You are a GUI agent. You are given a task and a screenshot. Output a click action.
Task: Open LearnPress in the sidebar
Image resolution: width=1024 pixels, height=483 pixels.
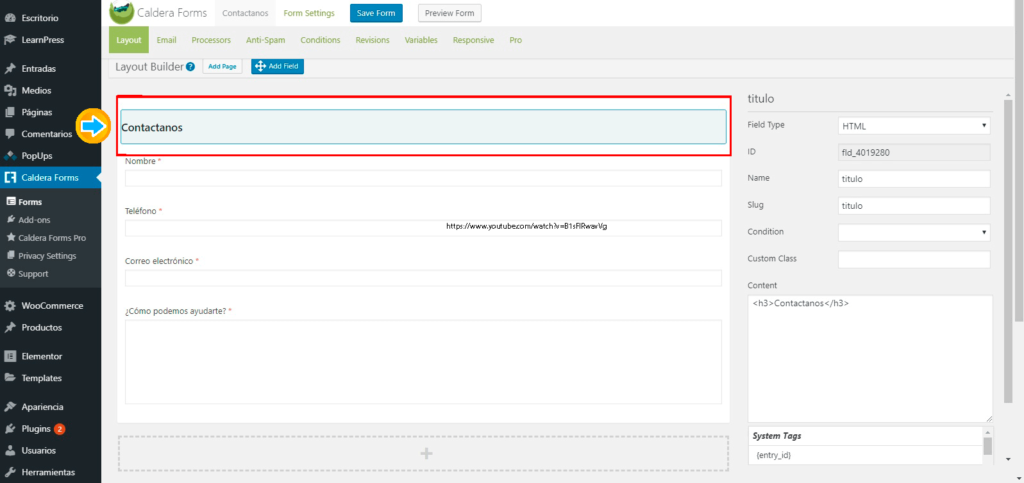pos(44,40)
